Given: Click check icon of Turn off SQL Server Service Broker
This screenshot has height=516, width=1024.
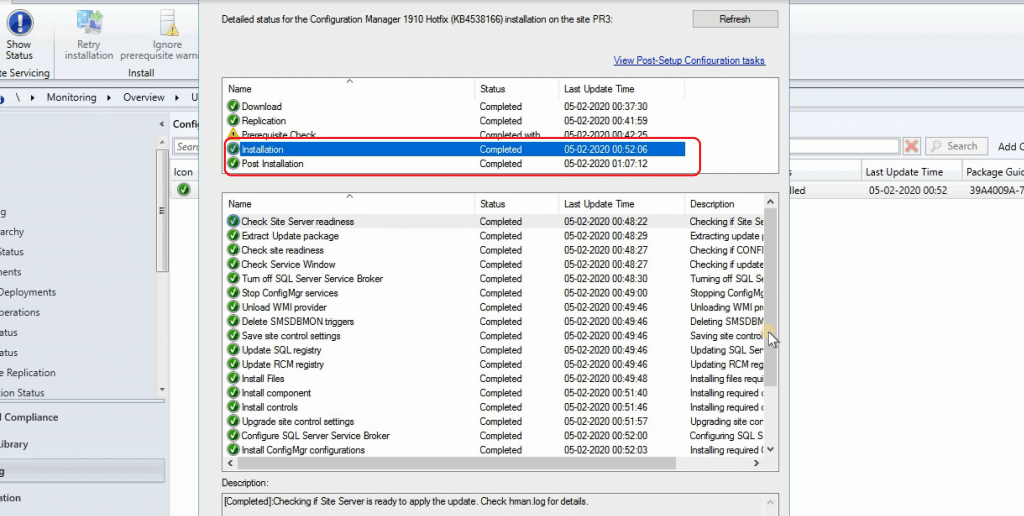Looking at the screenshot, I should click(x=233, y=279).
